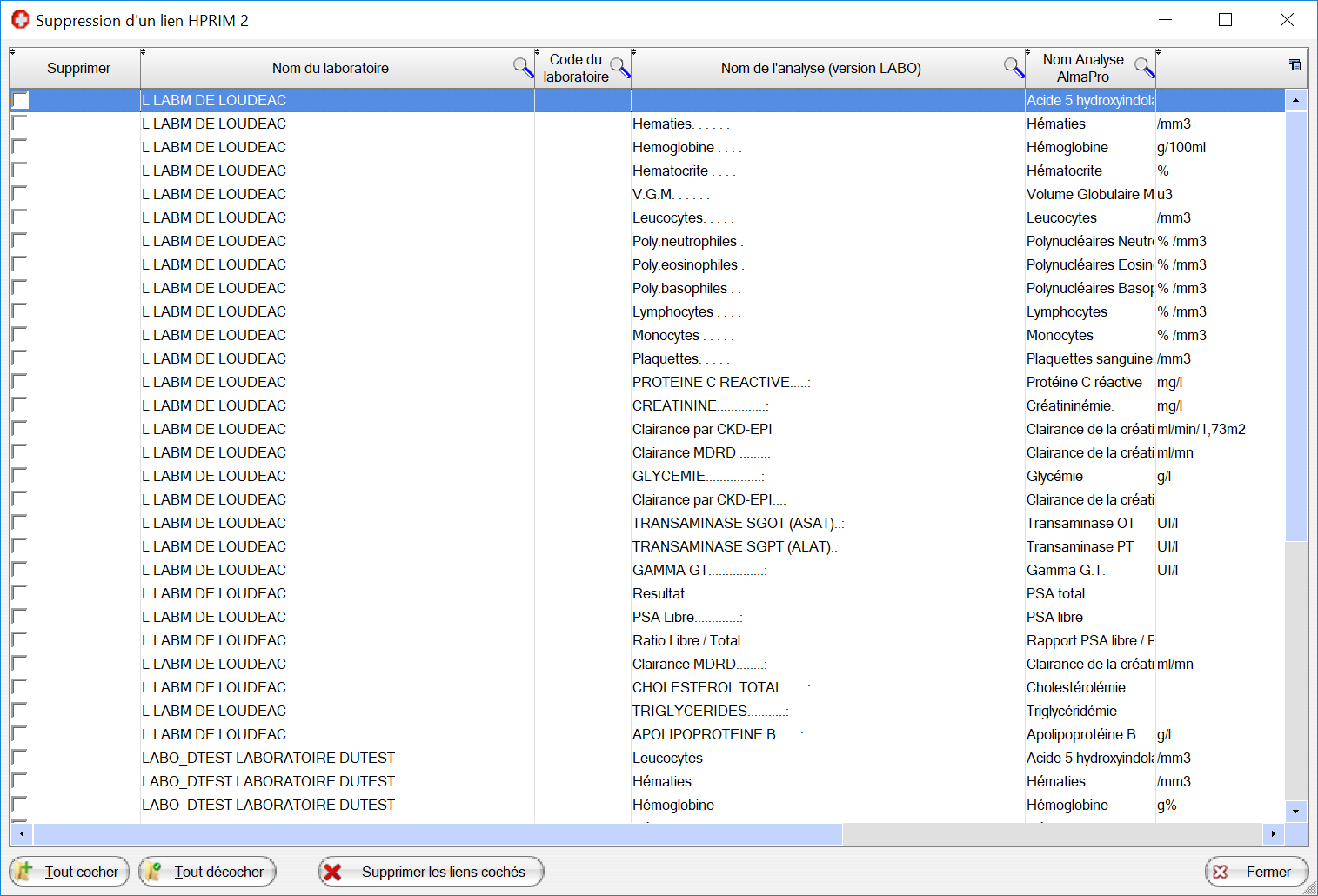Select checkbox for GLYCEMIE row
The width and height of the screenshot is (1318, 896).
pos(20,476)
